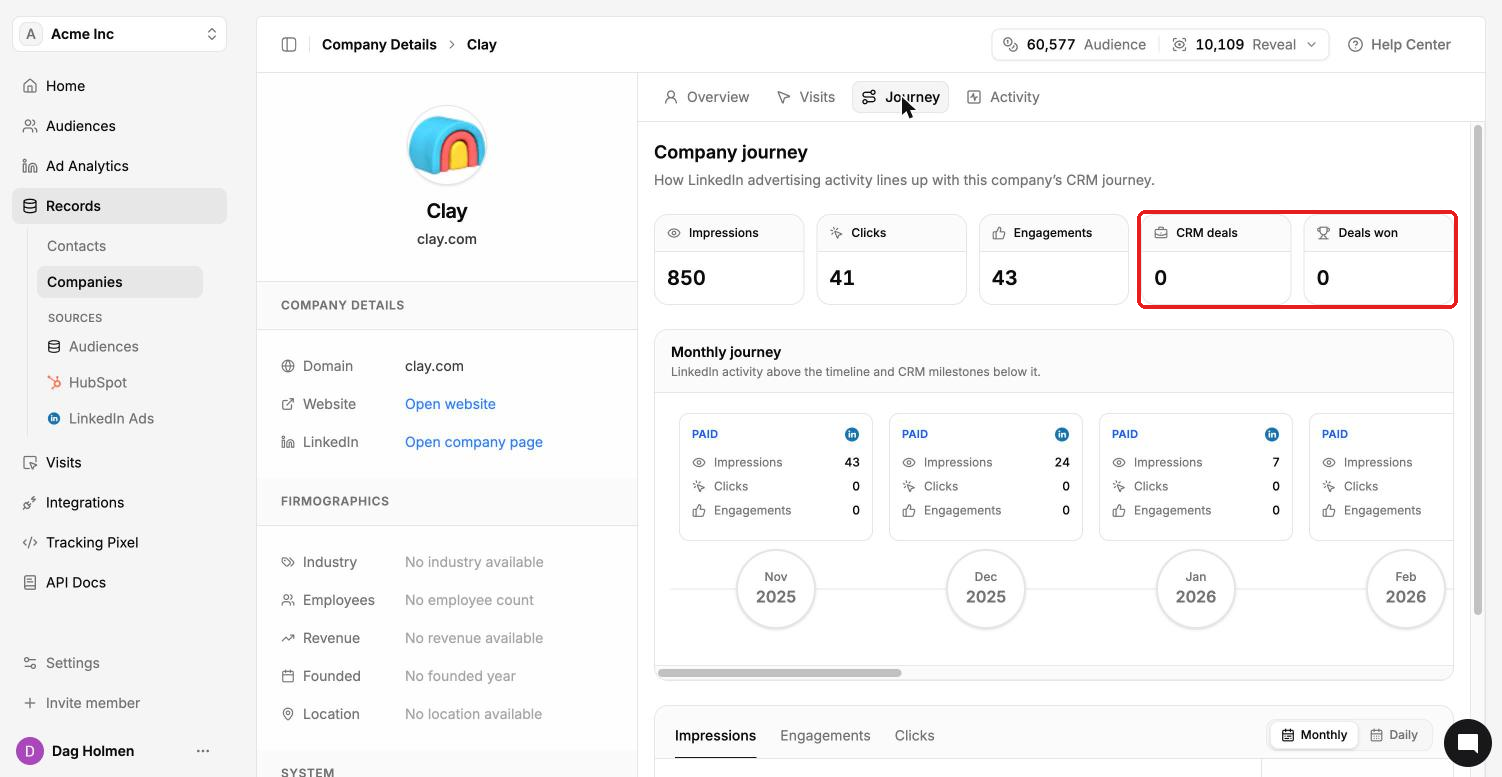The height and width of the screenshot is (777, 1502).
Task: Select the Jan 2026 timeline marker
Action: (1196, 589)
